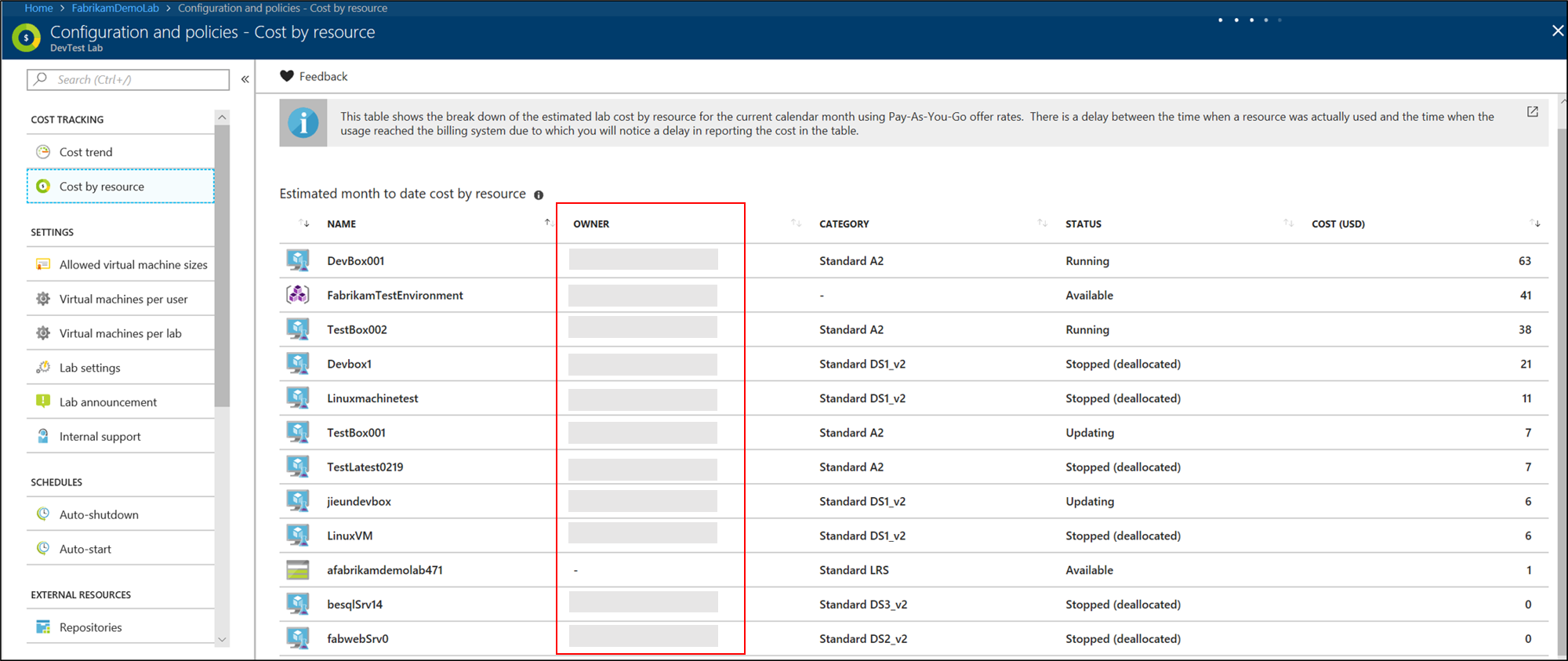Sort by OWNER column header
Viewport: 1568px width, 661px height.
591,224
